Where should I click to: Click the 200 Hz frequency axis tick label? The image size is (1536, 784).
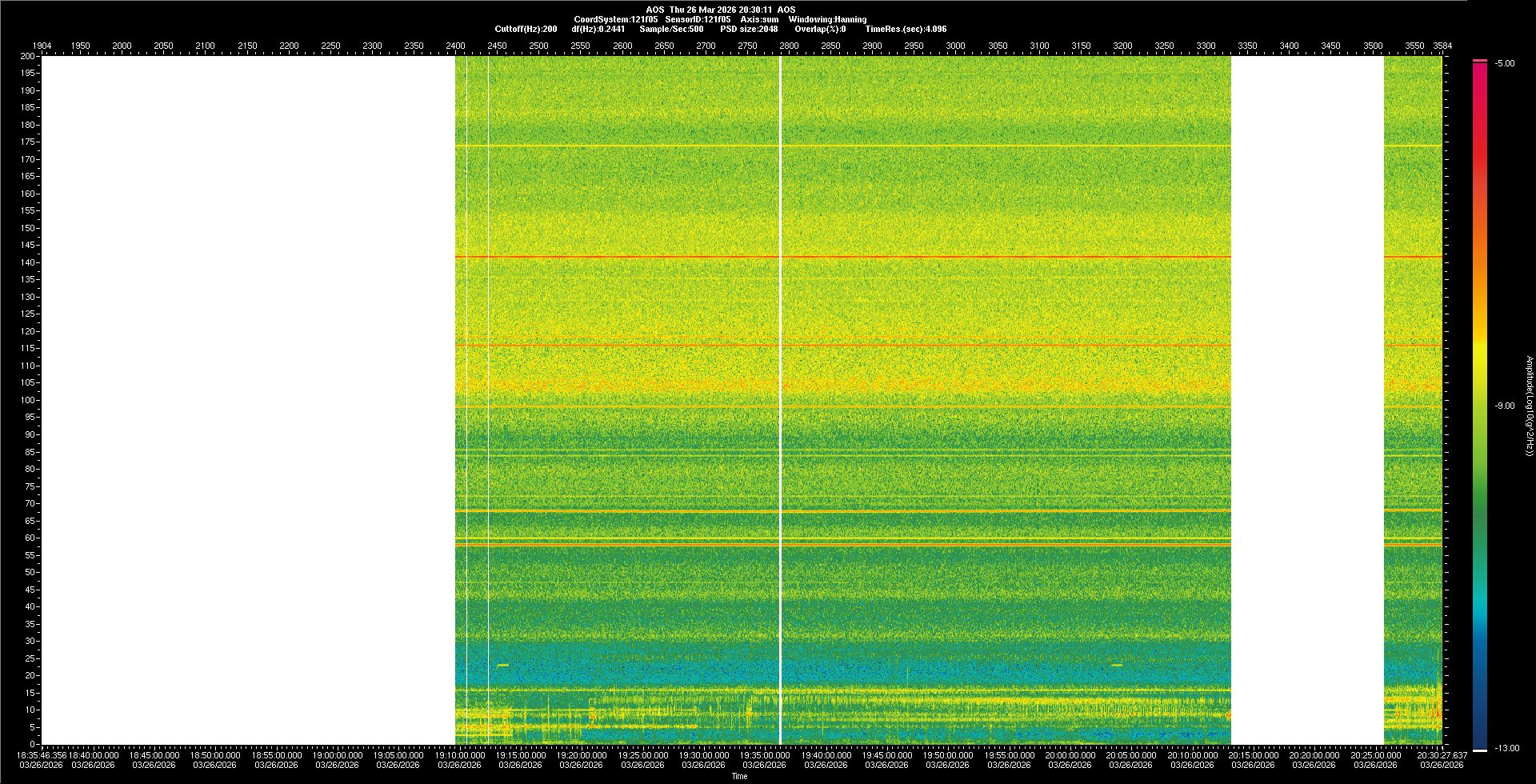point(28,56)
